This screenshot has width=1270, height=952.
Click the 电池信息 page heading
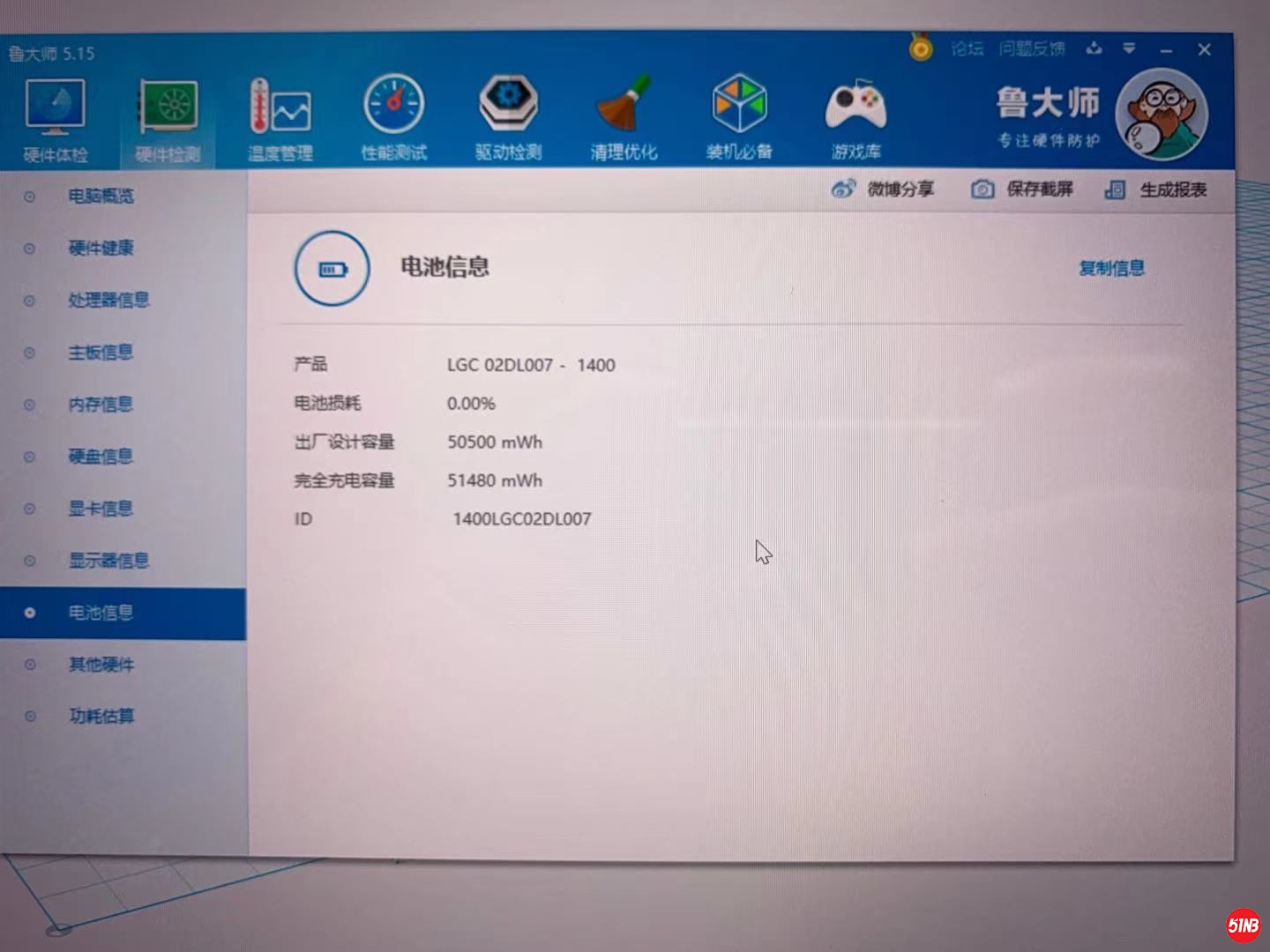pyautogui.click(x=444, y=267)
